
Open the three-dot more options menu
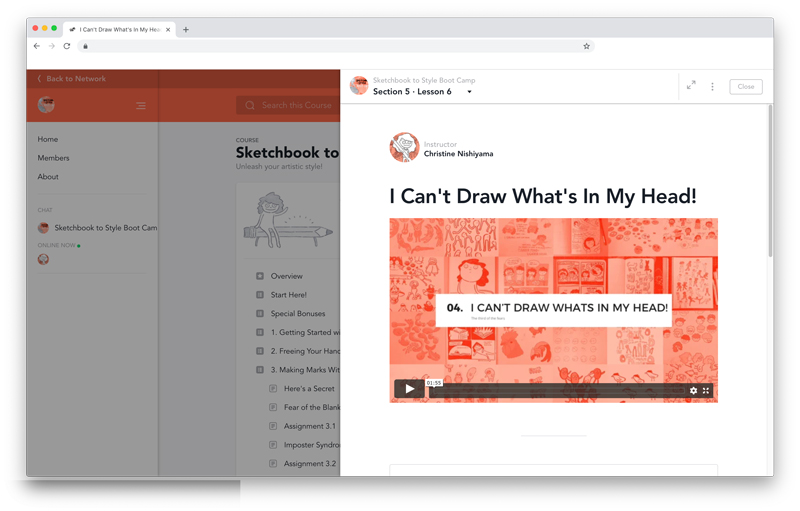pos(712,87)
